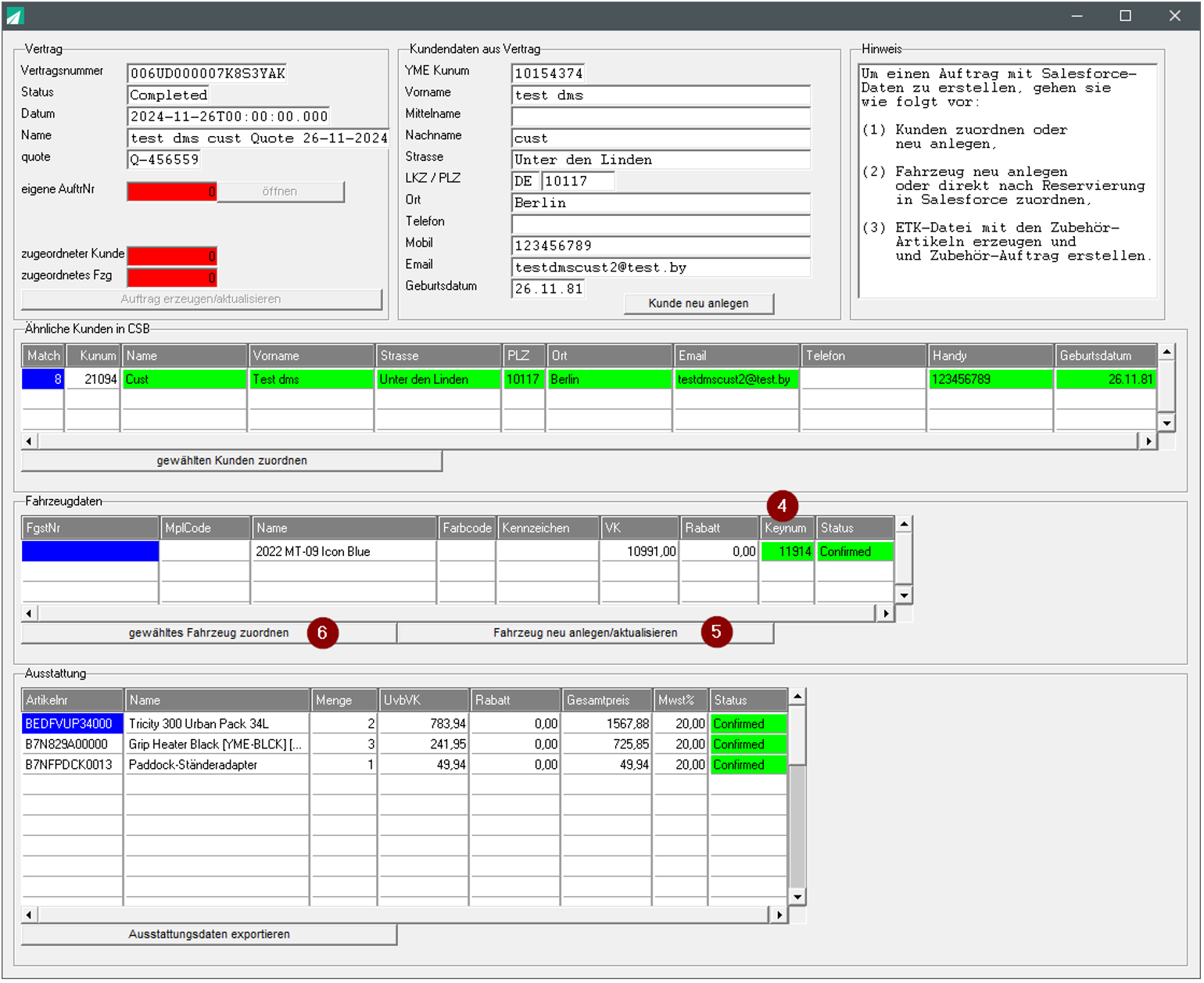Click customer email cell testdmscust2@test.by
This screenshot has height=983, width=1204.
coord(736,379)
